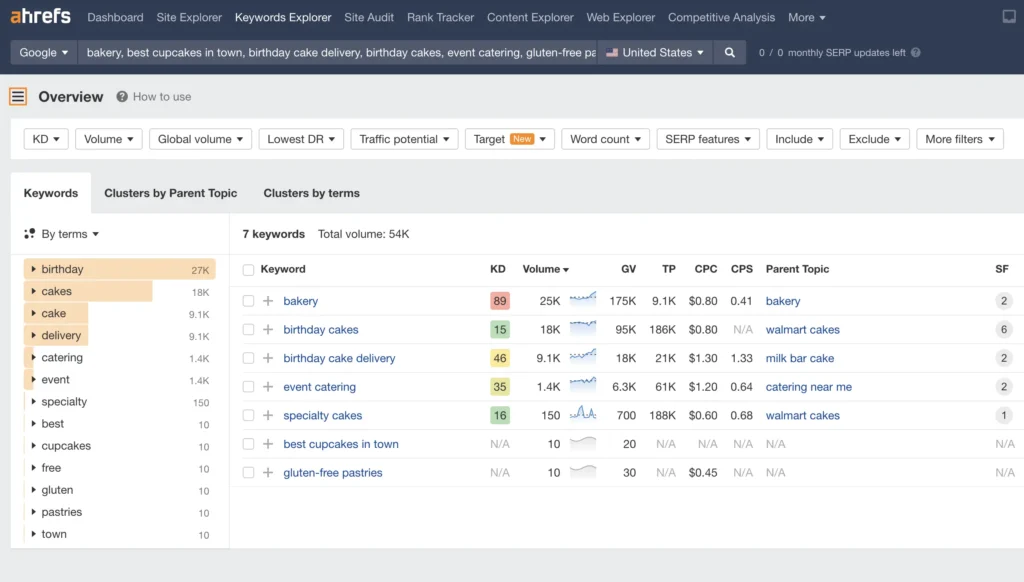Open specialty cakes trend sparkline
Screen dimensions: 1024x582
coord(583,413)
